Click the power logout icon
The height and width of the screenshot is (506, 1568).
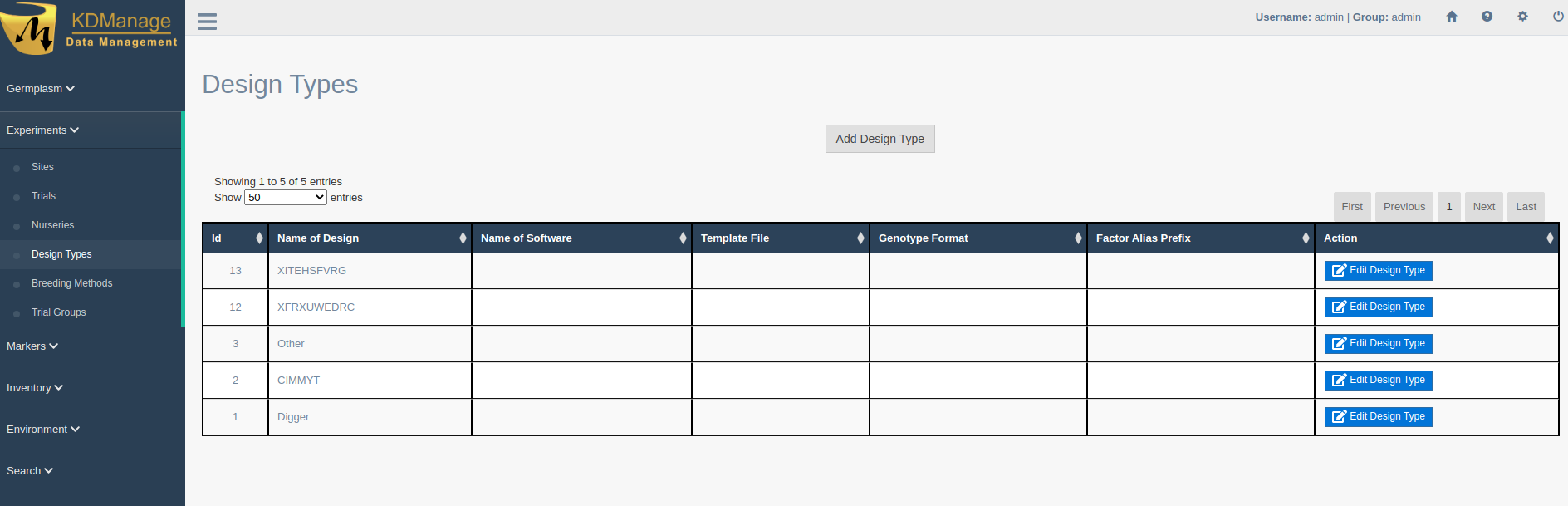[x=1558, y=17]
